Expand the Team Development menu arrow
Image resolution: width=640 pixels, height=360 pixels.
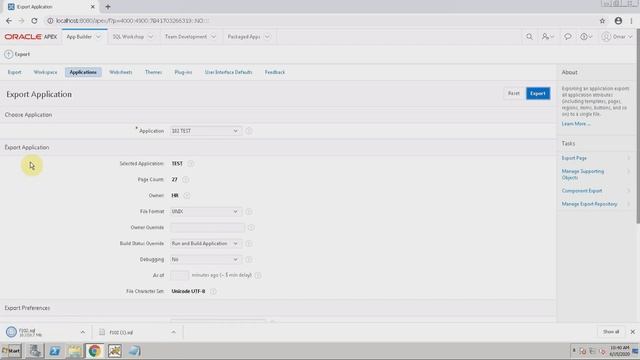[x=213, y=37]
